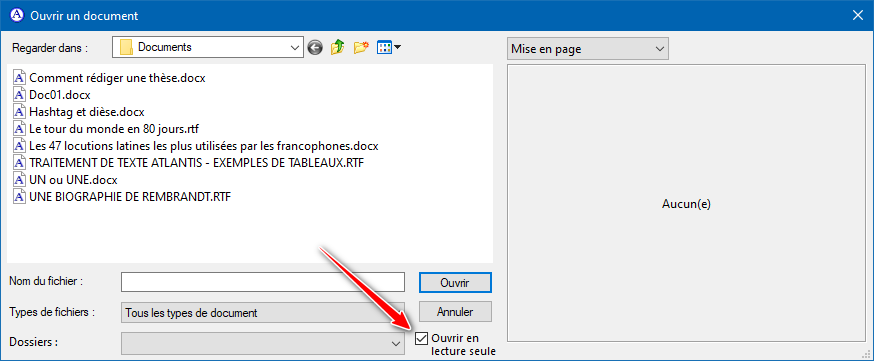Open the view menu icon
874x361 pixels.
(x=389, y=48)
